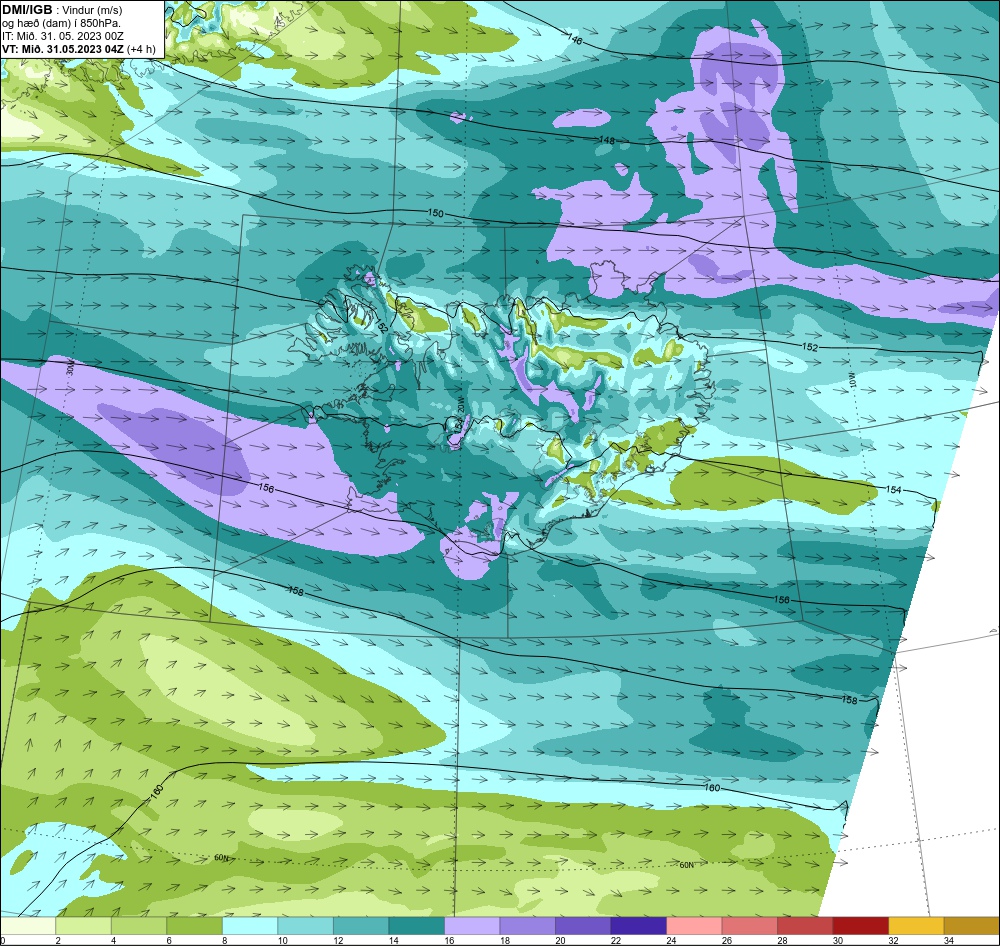
Task: Click the '150' height contour label
Action: [435, 213]
